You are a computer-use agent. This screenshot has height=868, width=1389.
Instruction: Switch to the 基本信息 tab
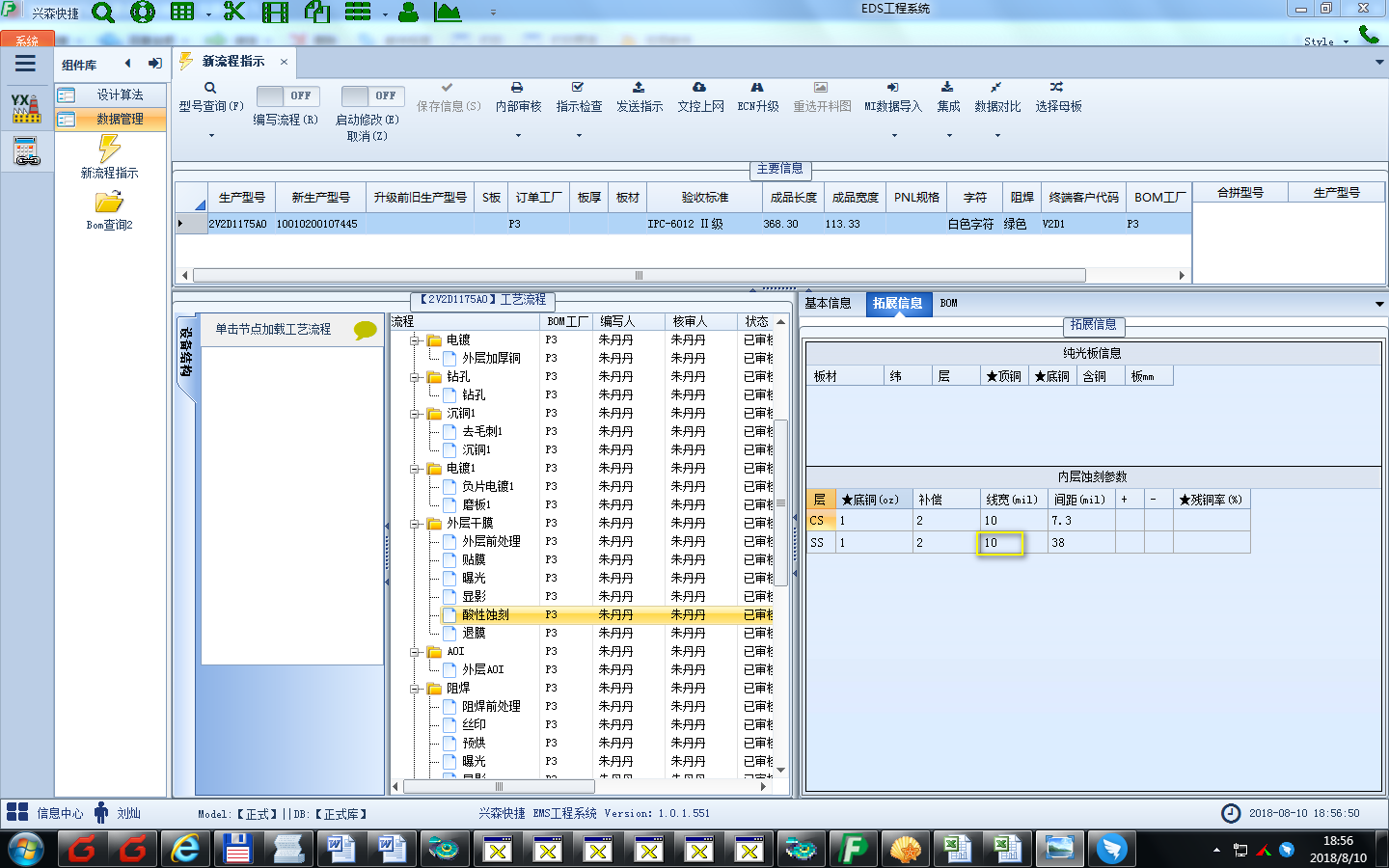(828, 303)
